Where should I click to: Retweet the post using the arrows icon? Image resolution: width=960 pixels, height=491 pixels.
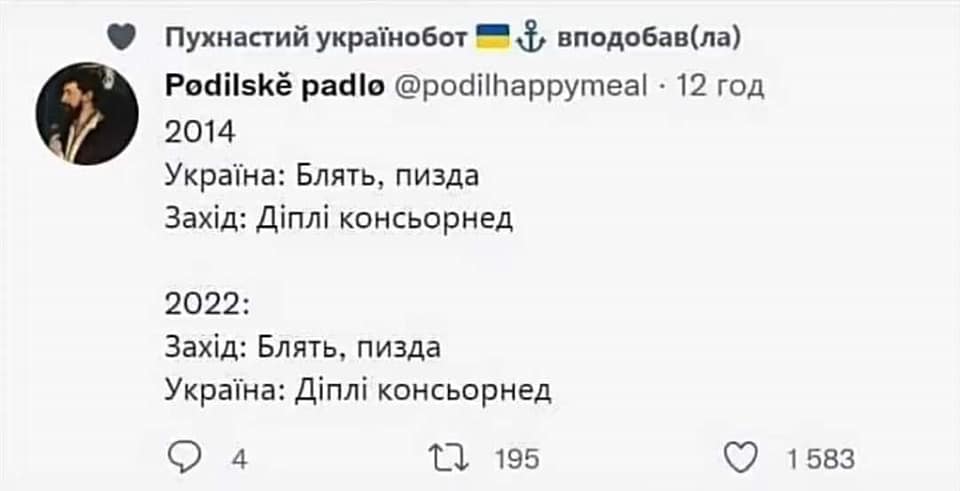tap(445, 458)
